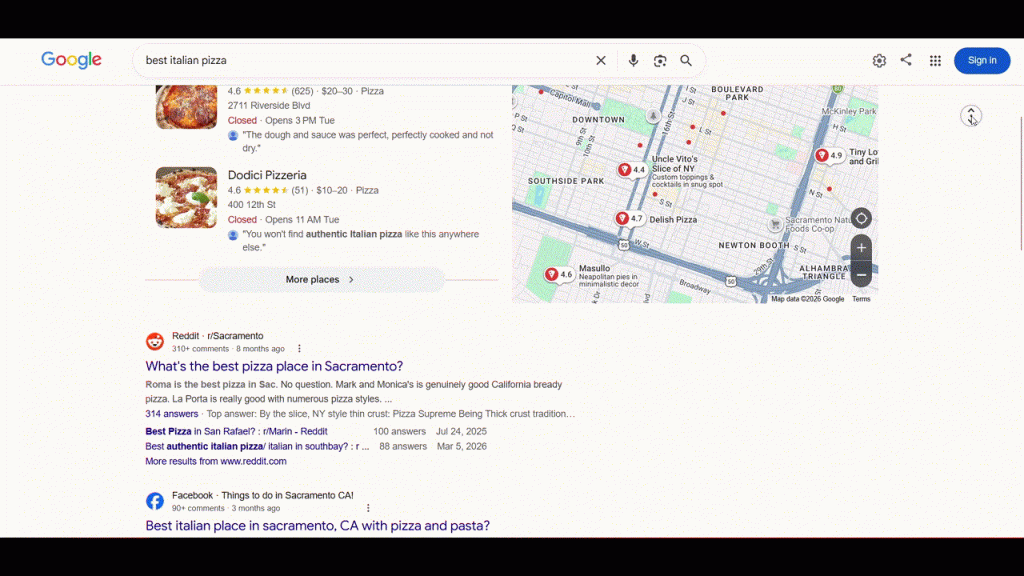Click the share icon in header

click(906, 60)
